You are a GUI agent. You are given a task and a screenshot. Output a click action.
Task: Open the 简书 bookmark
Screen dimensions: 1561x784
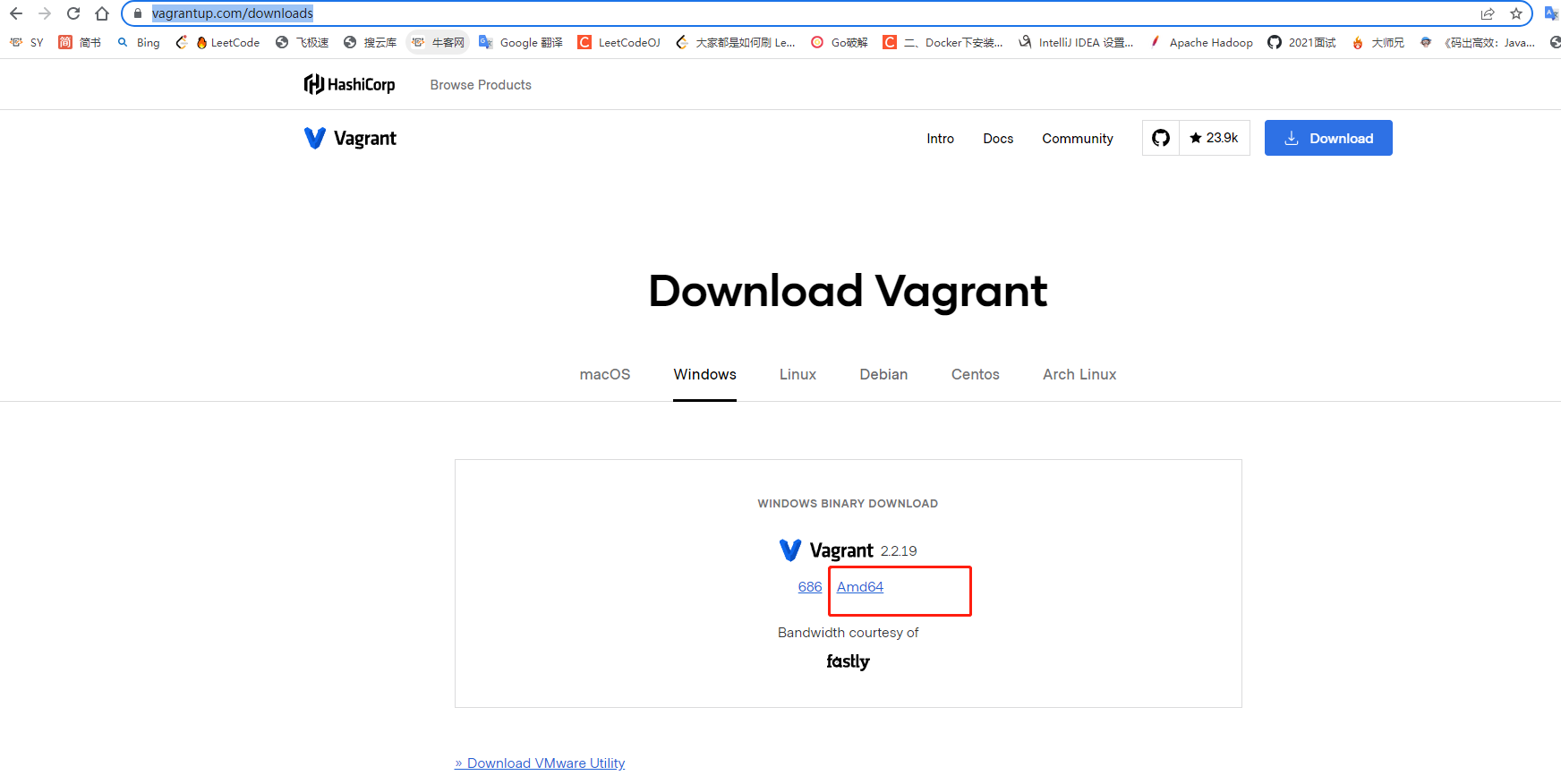coord(80,42)
